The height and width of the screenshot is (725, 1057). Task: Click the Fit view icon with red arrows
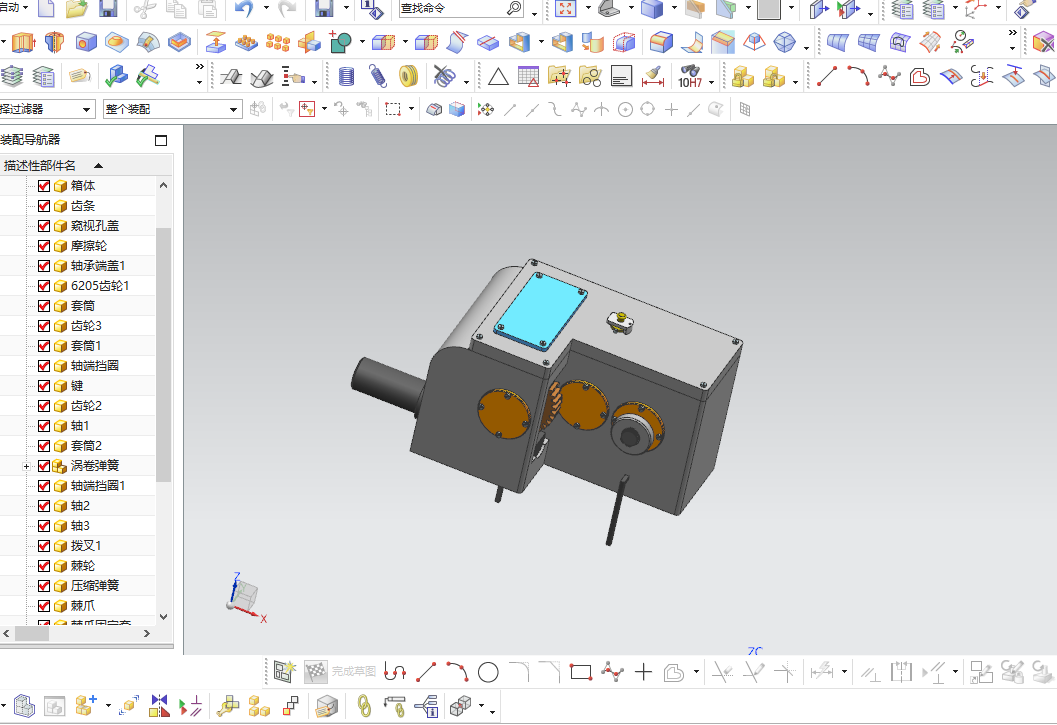[566, 8]
